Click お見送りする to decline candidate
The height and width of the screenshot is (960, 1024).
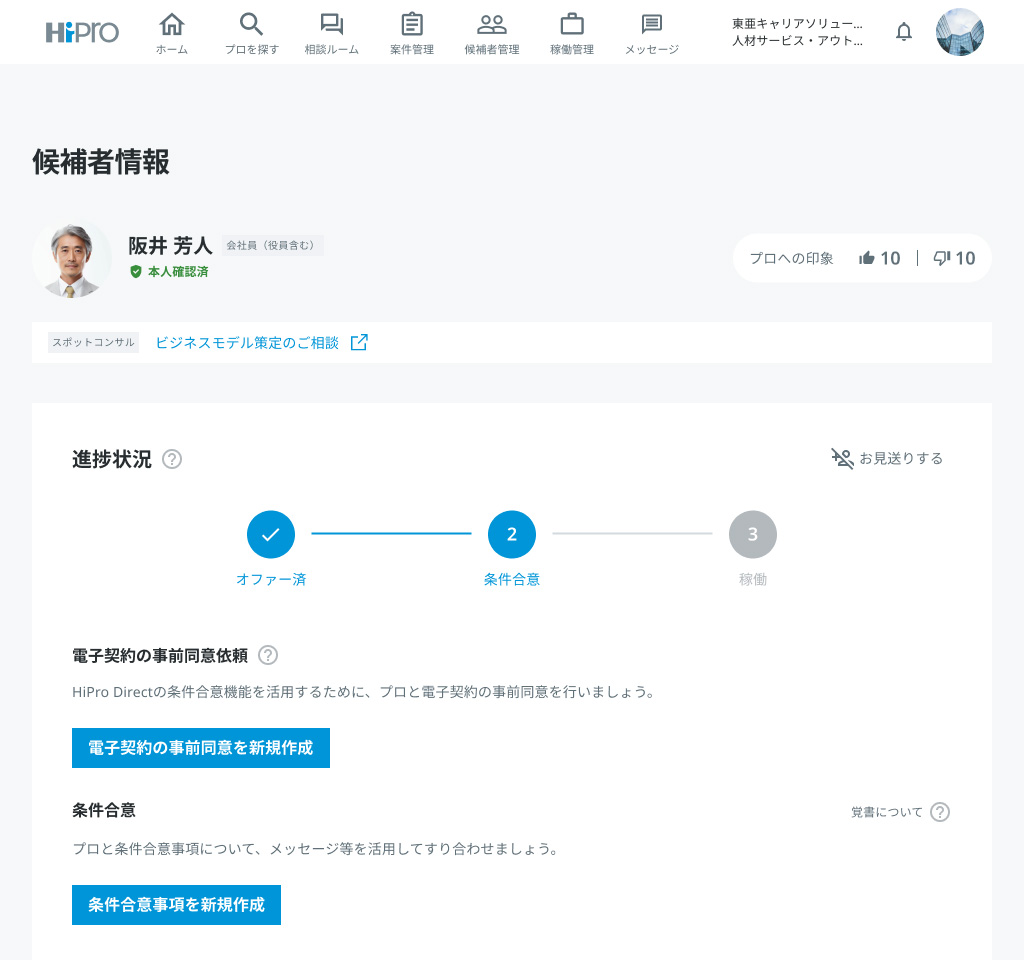click(x=887, y=458)
